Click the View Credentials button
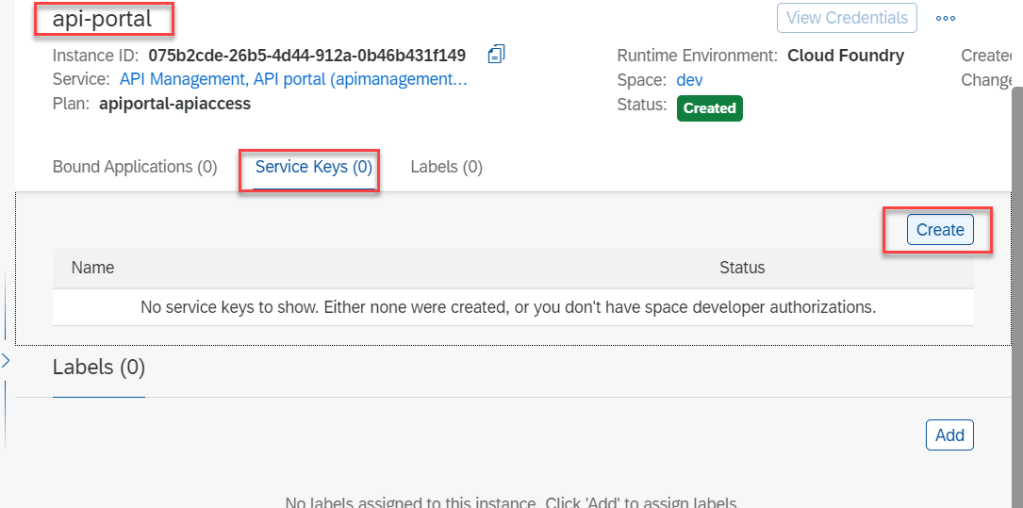1023x508 pixels. click(x=846, y=18)
